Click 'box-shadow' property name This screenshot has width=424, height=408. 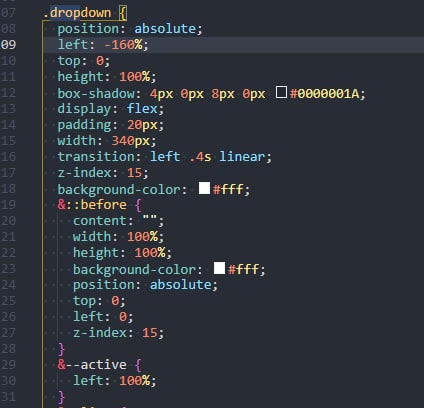coord(96,93)
